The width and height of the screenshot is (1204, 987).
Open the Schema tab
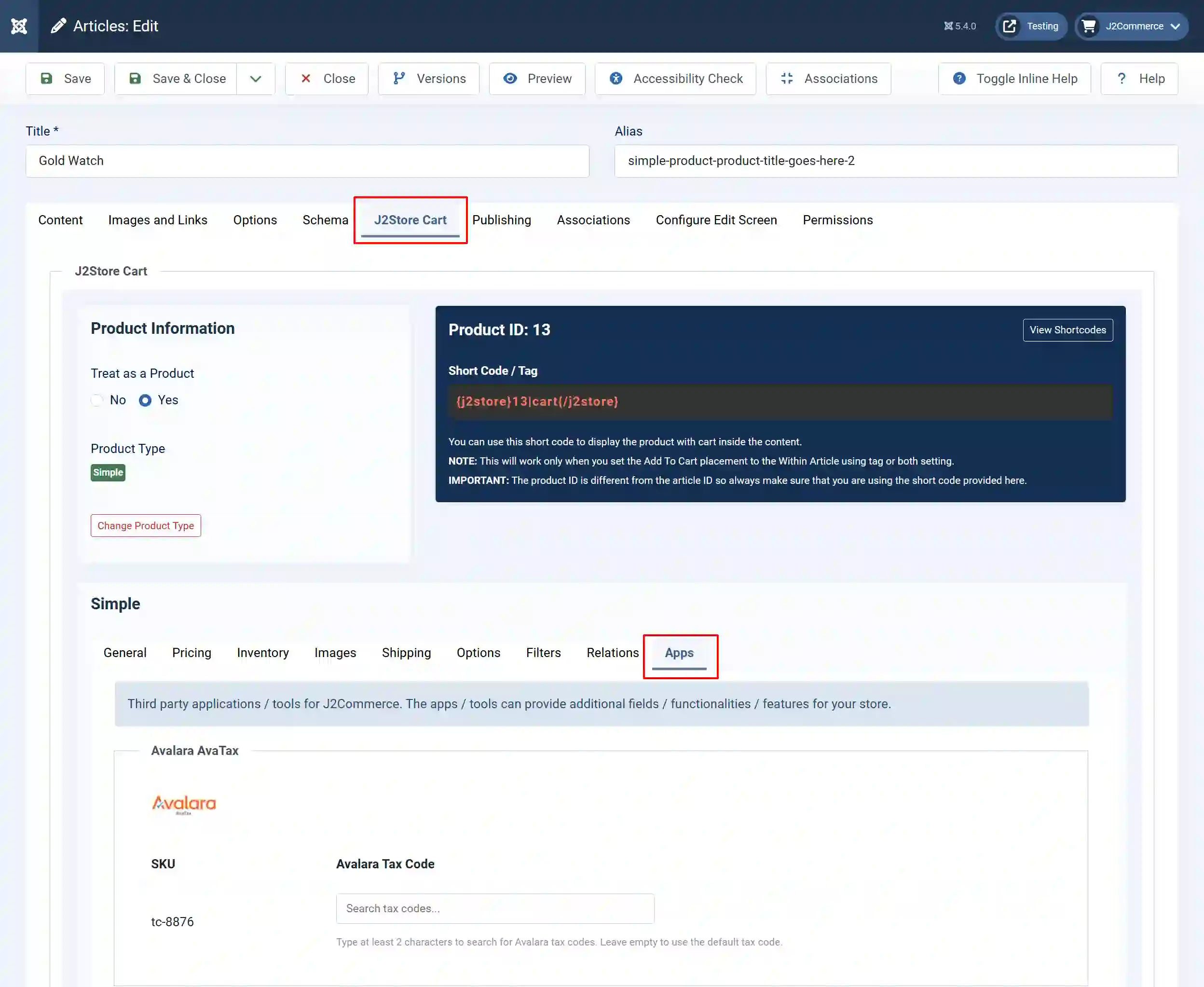325,220
